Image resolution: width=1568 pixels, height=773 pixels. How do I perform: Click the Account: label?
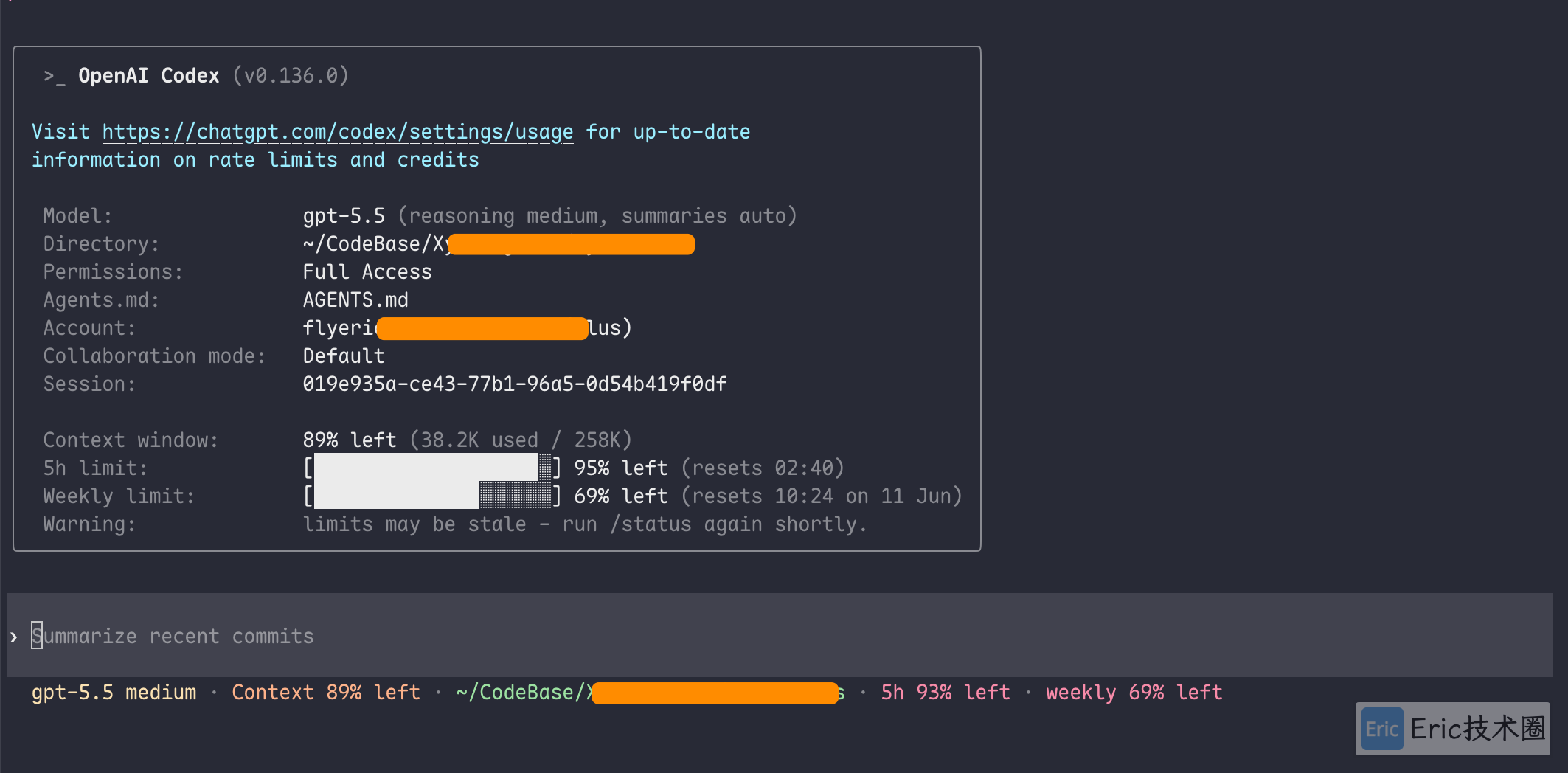tap(90, 328)
